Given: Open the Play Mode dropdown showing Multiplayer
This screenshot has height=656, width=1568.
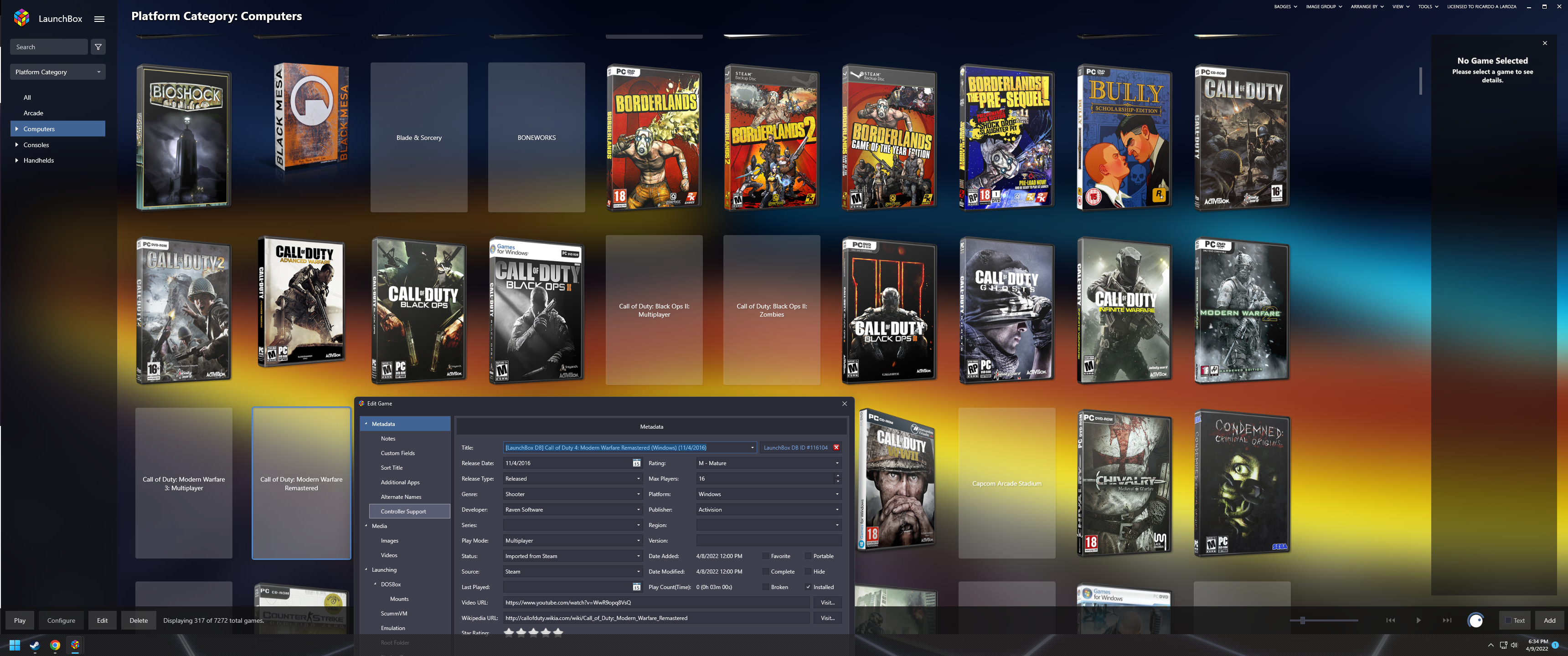Looking at the screenshot, I should click(x=573, y=541).
